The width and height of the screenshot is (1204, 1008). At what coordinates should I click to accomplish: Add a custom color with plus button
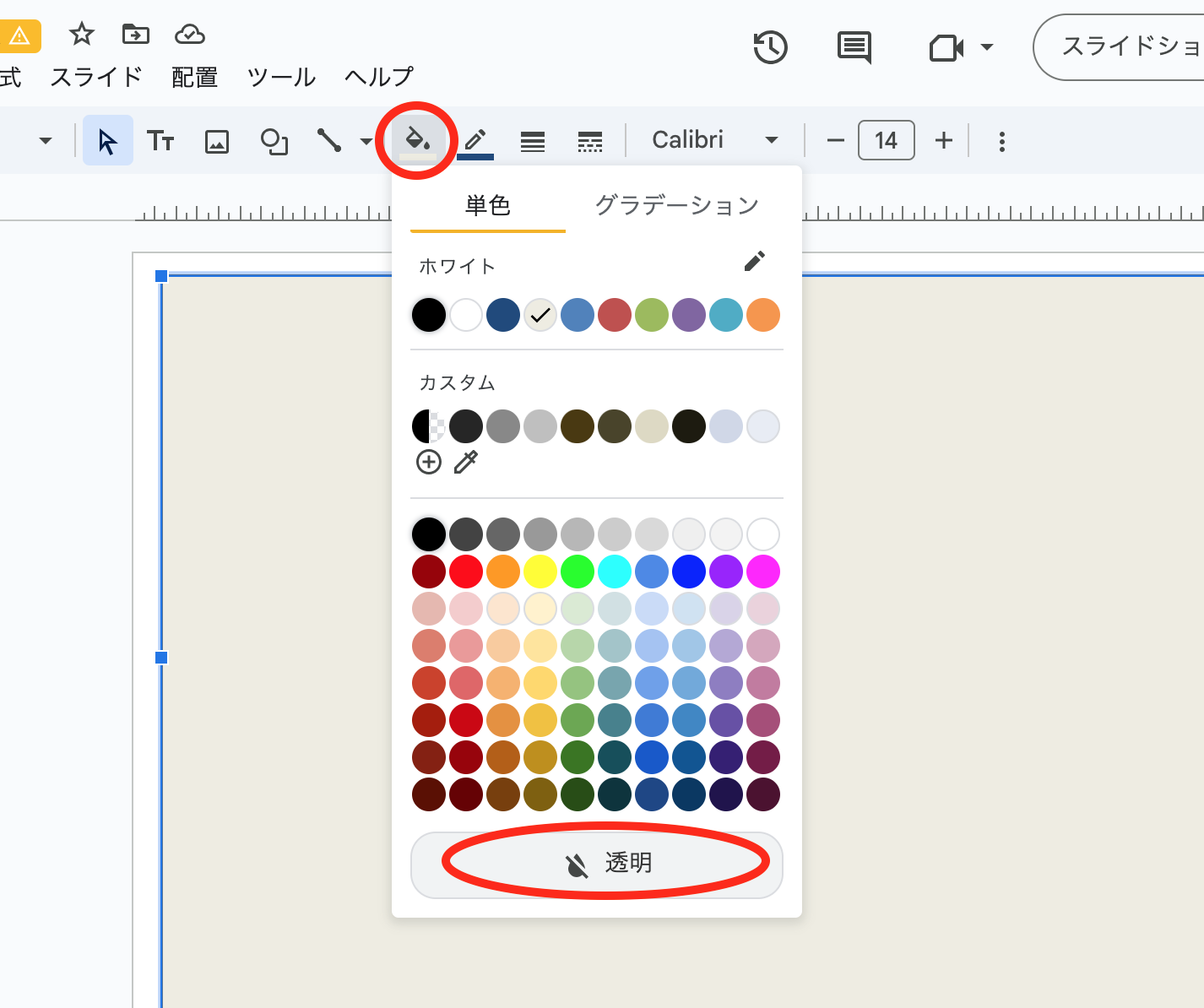pyautogui.click(x=429, y=462)
